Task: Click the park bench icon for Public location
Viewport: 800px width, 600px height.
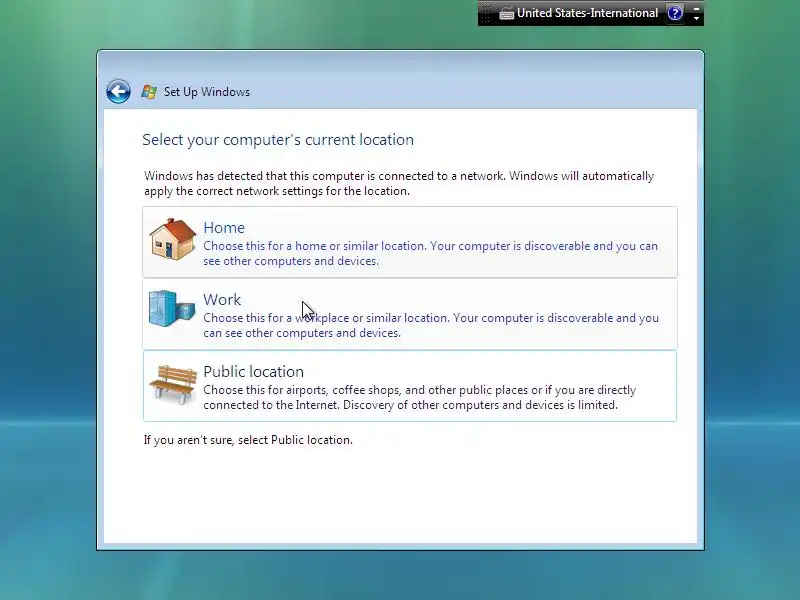Action: click(173, 384)
